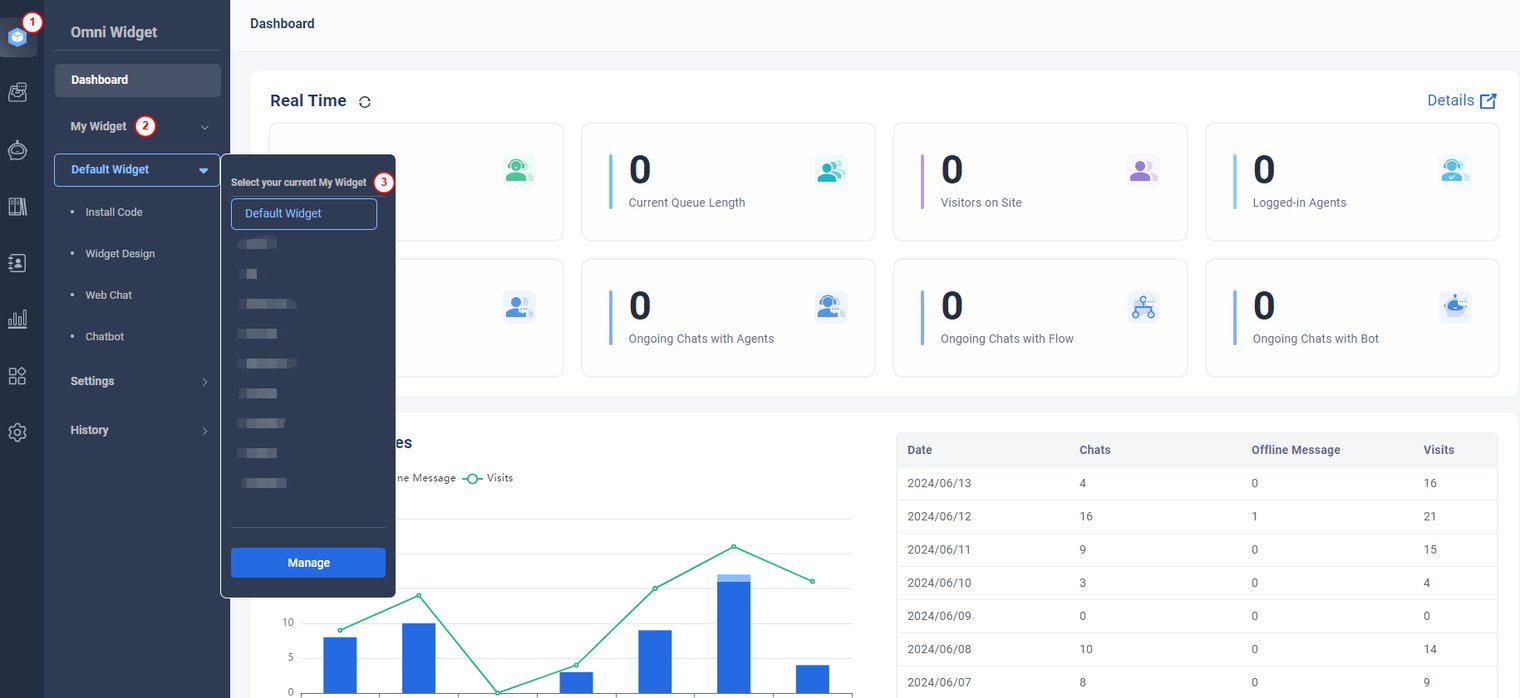
Task: Open the robot head bot icon
Action: 17,150
